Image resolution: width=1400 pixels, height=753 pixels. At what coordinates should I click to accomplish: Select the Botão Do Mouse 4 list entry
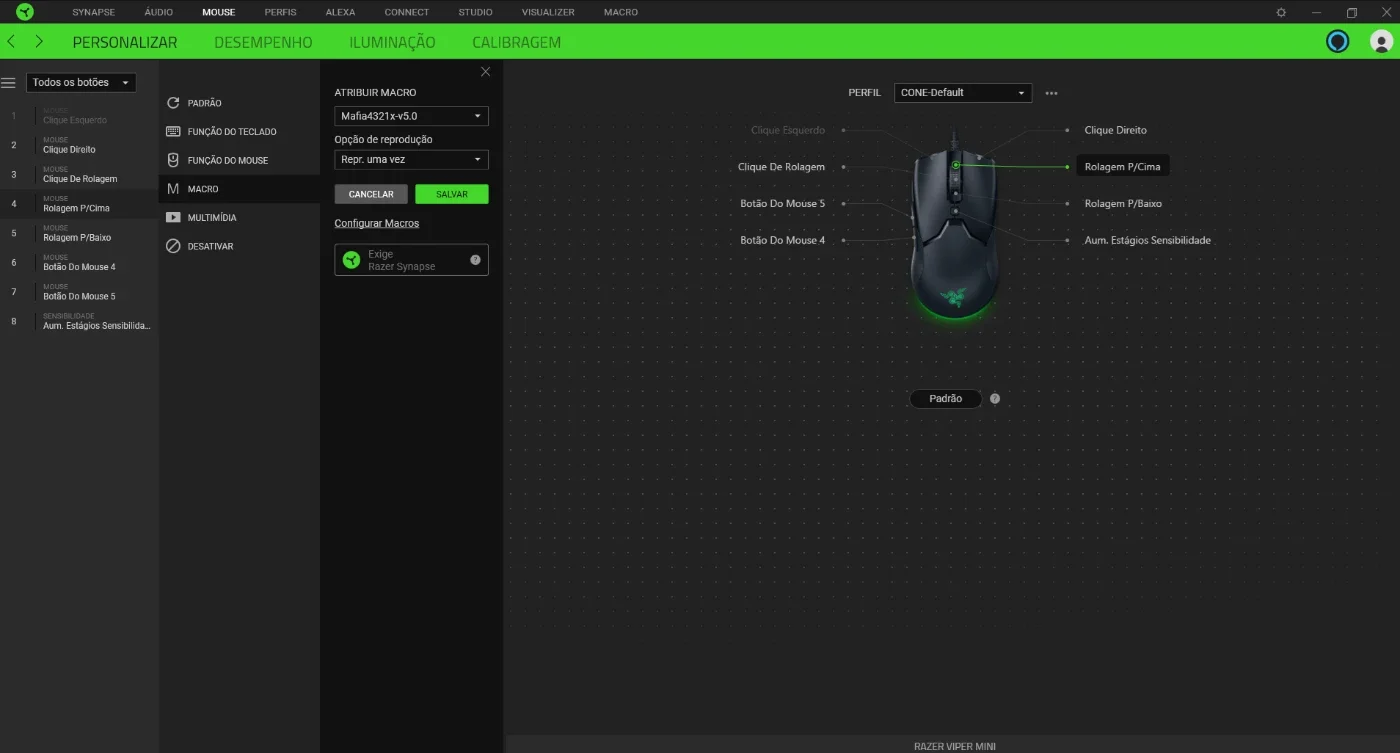(79, 263)
